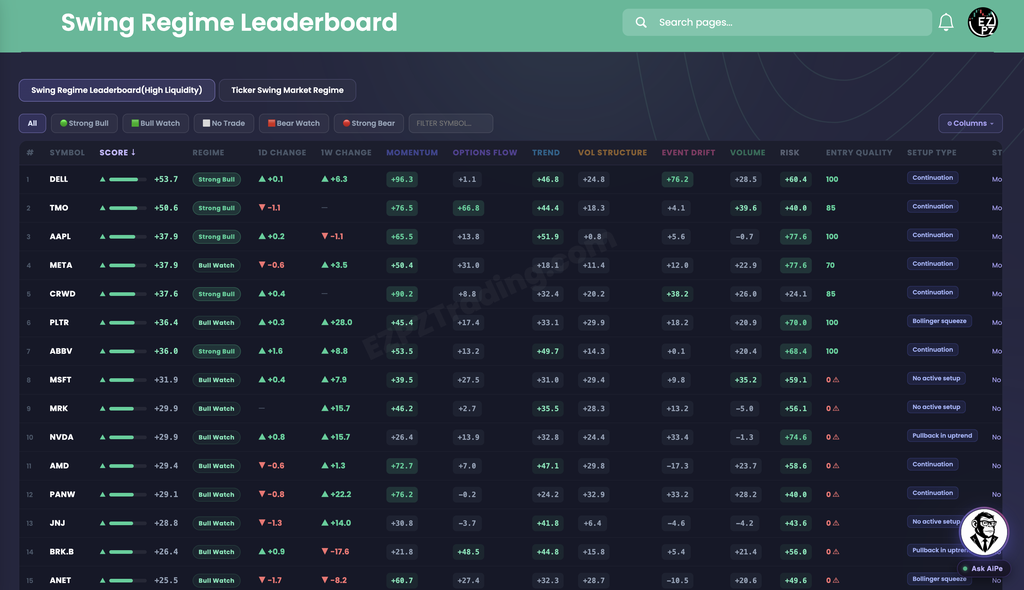The width and height of the screenshot is (1024, 590).
Task: Toggle the Strong Bull filter
Action: tap(84, 123)
